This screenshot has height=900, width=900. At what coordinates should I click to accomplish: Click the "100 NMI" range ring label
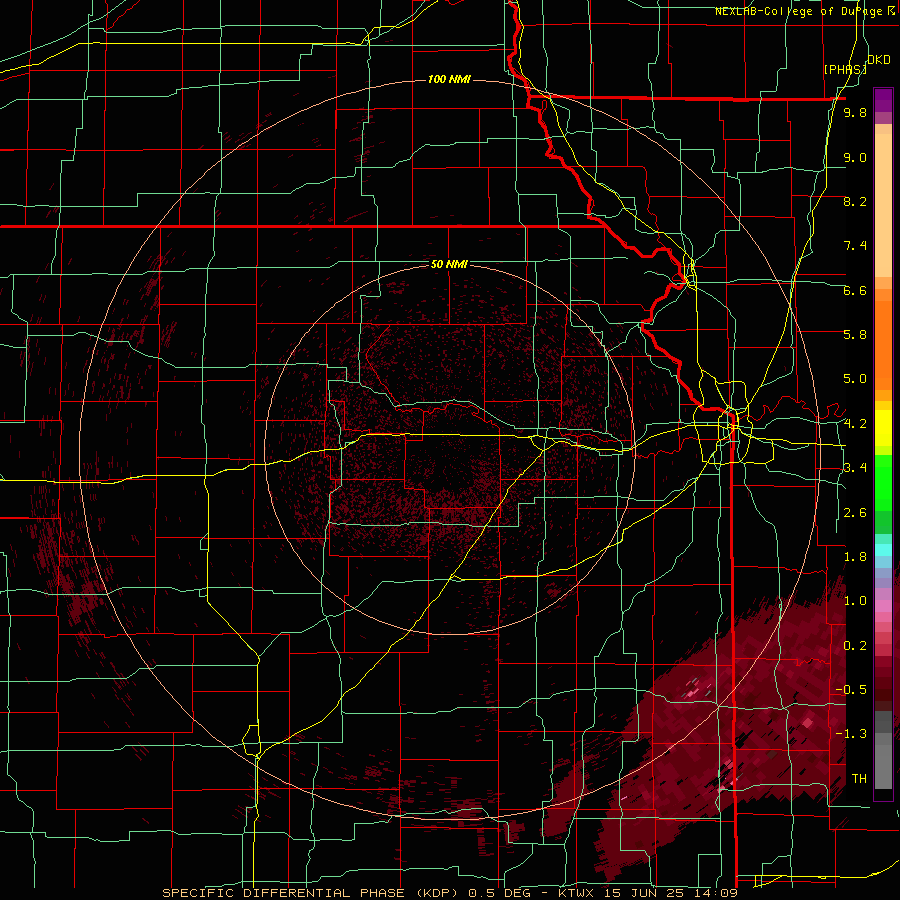click(449, 79)
